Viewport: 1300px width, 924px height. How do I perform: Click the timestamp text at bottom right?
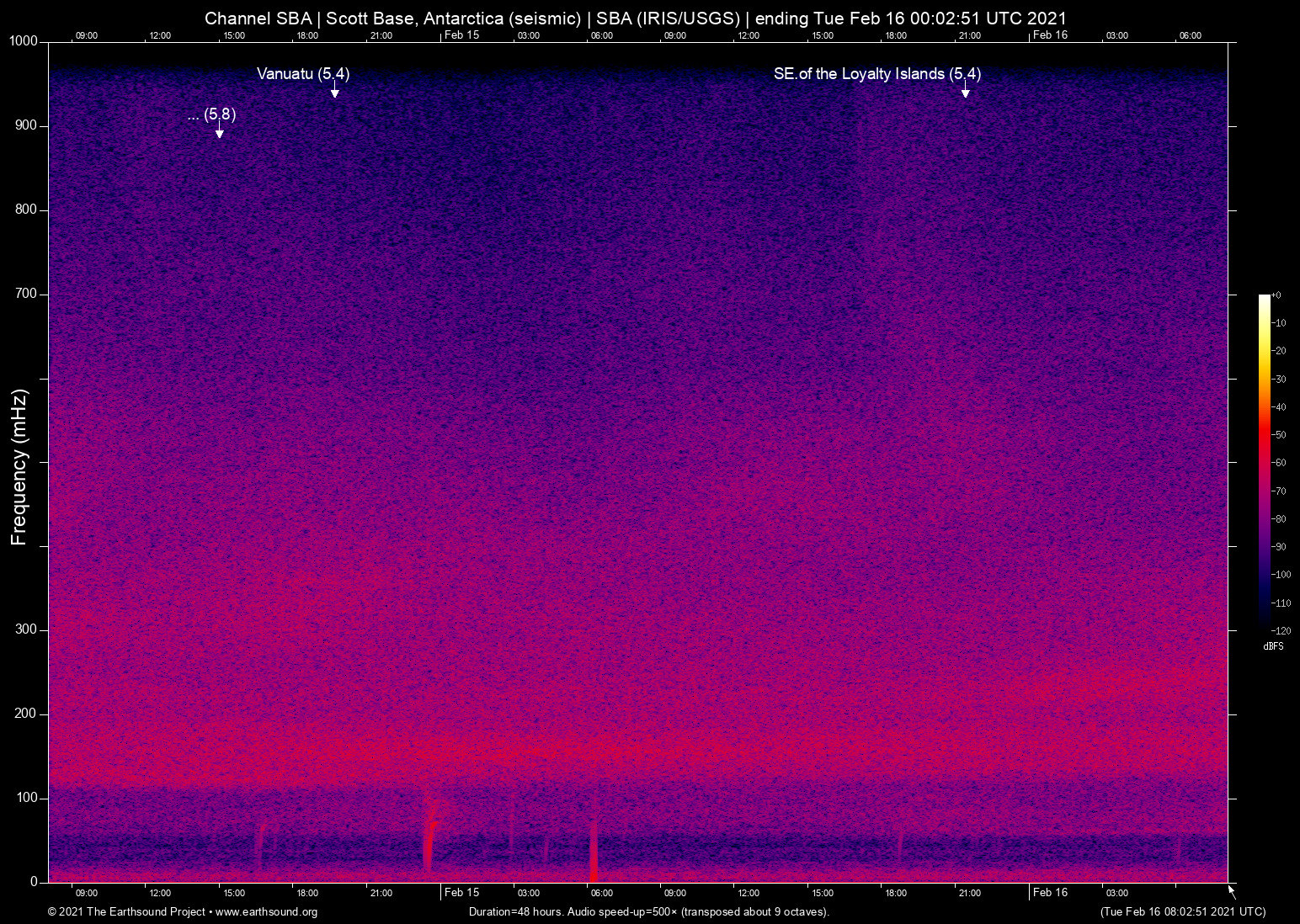(x=1182, y=912)
